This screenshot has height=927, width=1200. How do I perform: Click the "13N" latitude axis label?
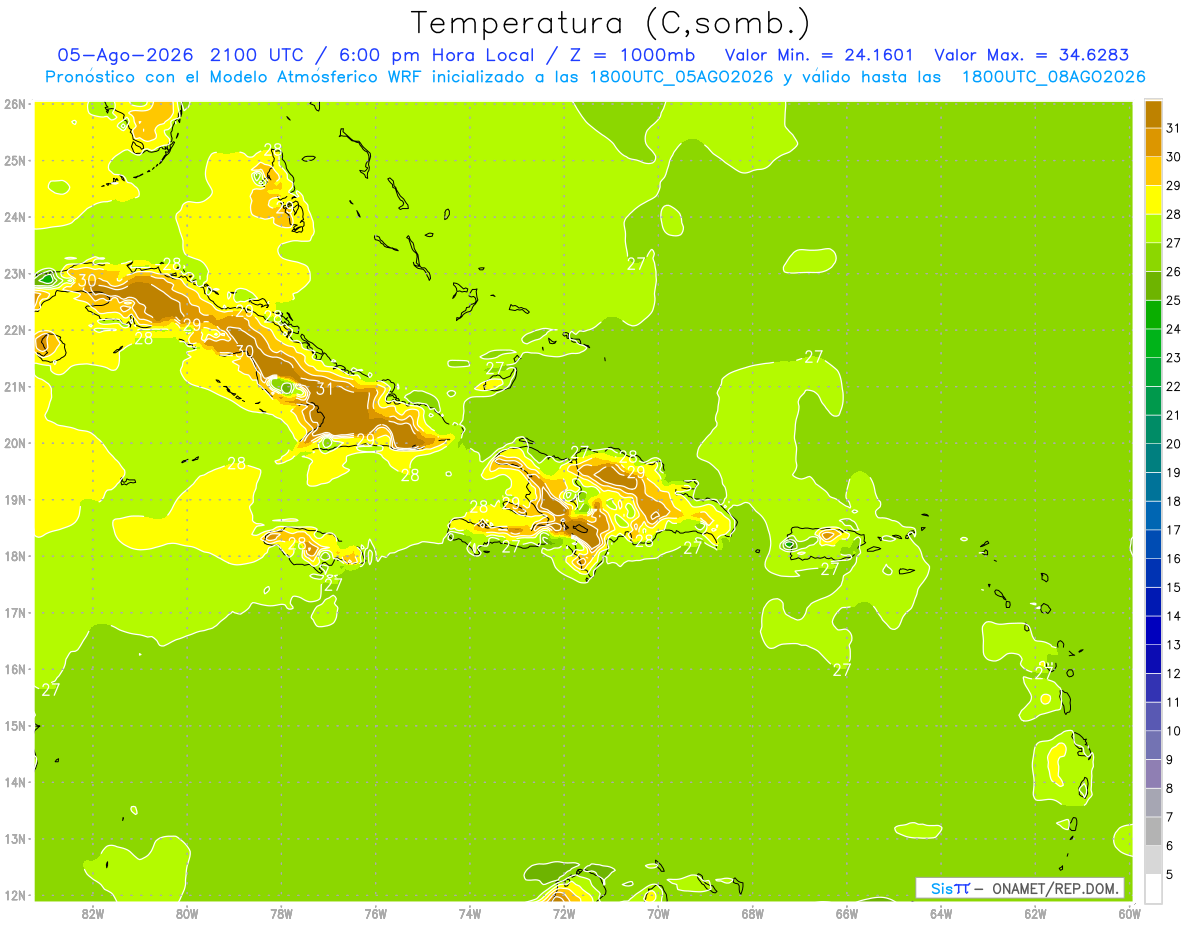tap(15, 839)
